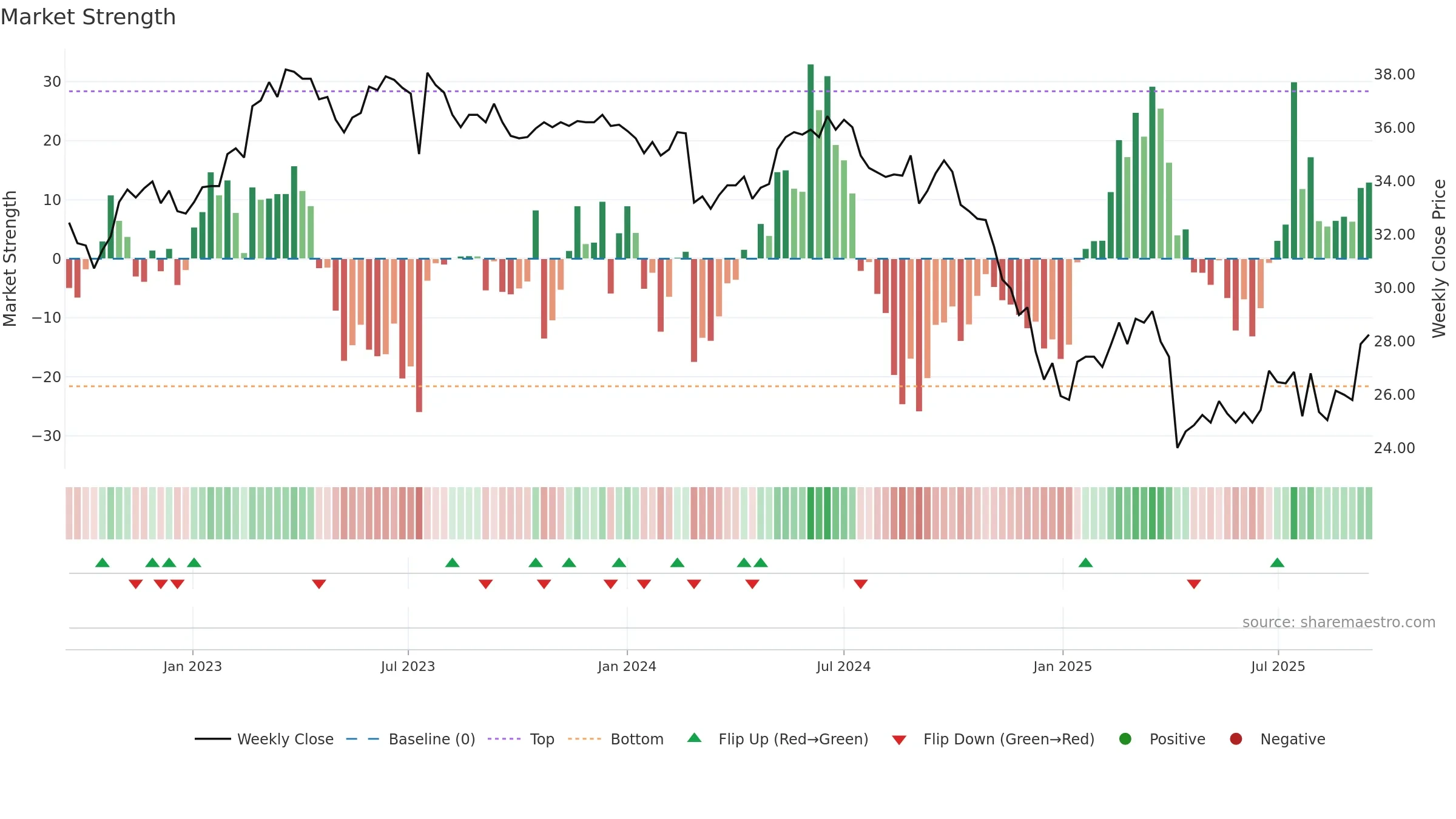
Task: Click the blue dashed Baseline sample in legend
Action: click(362, 739)
